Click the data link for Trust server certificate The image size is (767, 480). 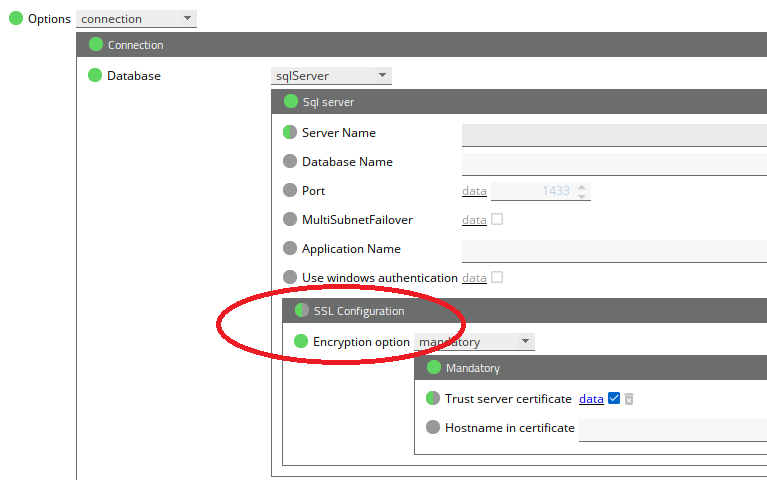tap(591, 399)
